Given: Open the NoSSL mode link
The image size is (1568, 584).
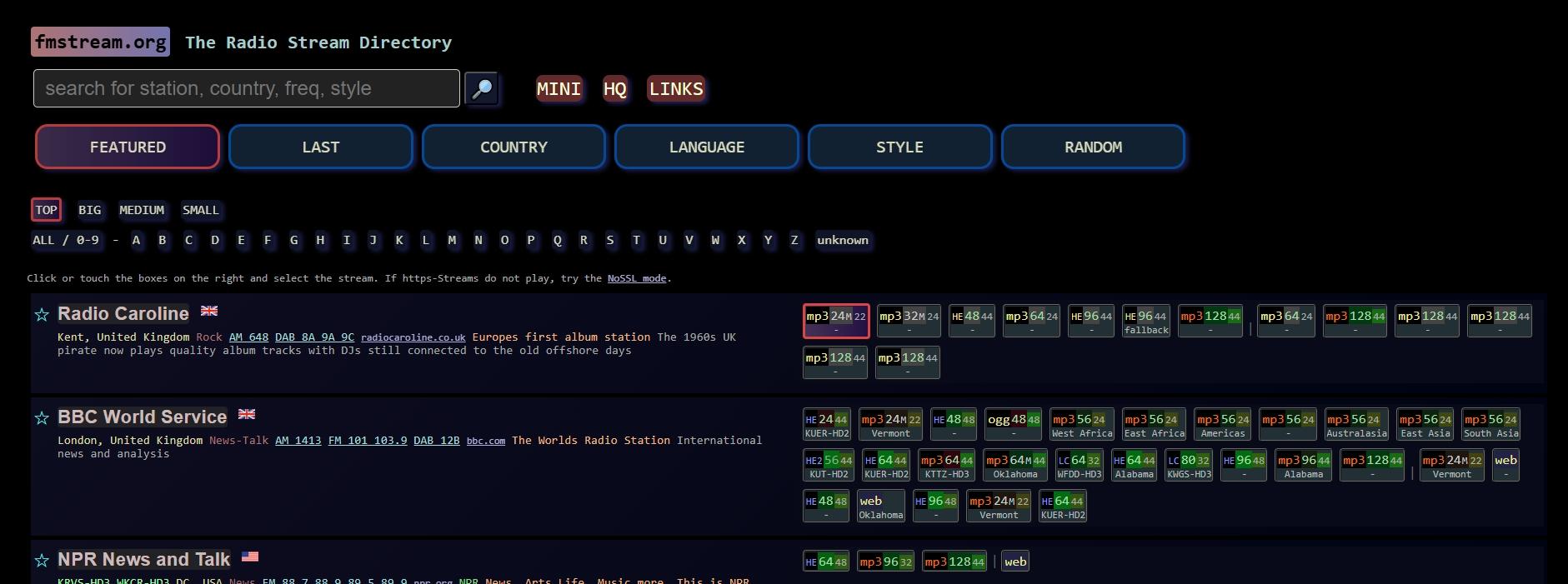Looking at the screenshot, I should (x=637, y=278).
